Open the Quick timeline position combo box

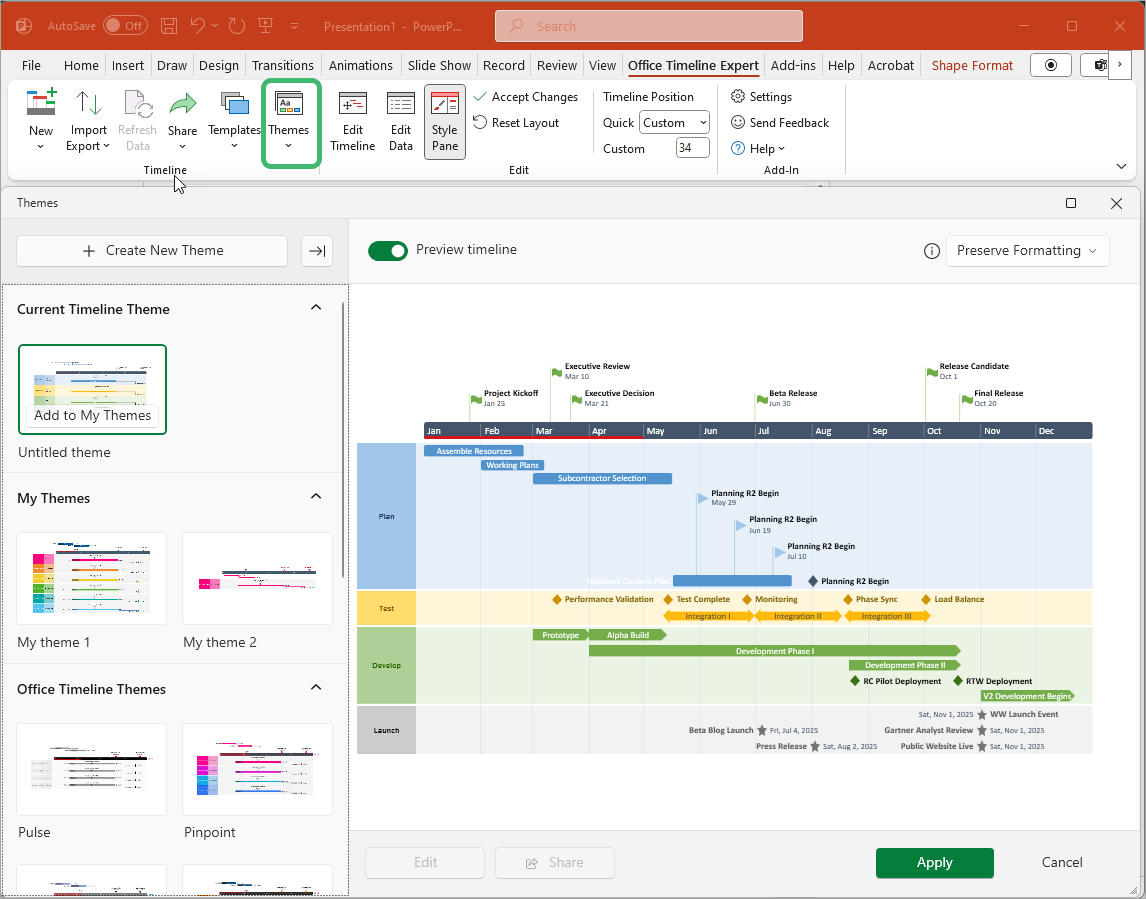[673, 122]
